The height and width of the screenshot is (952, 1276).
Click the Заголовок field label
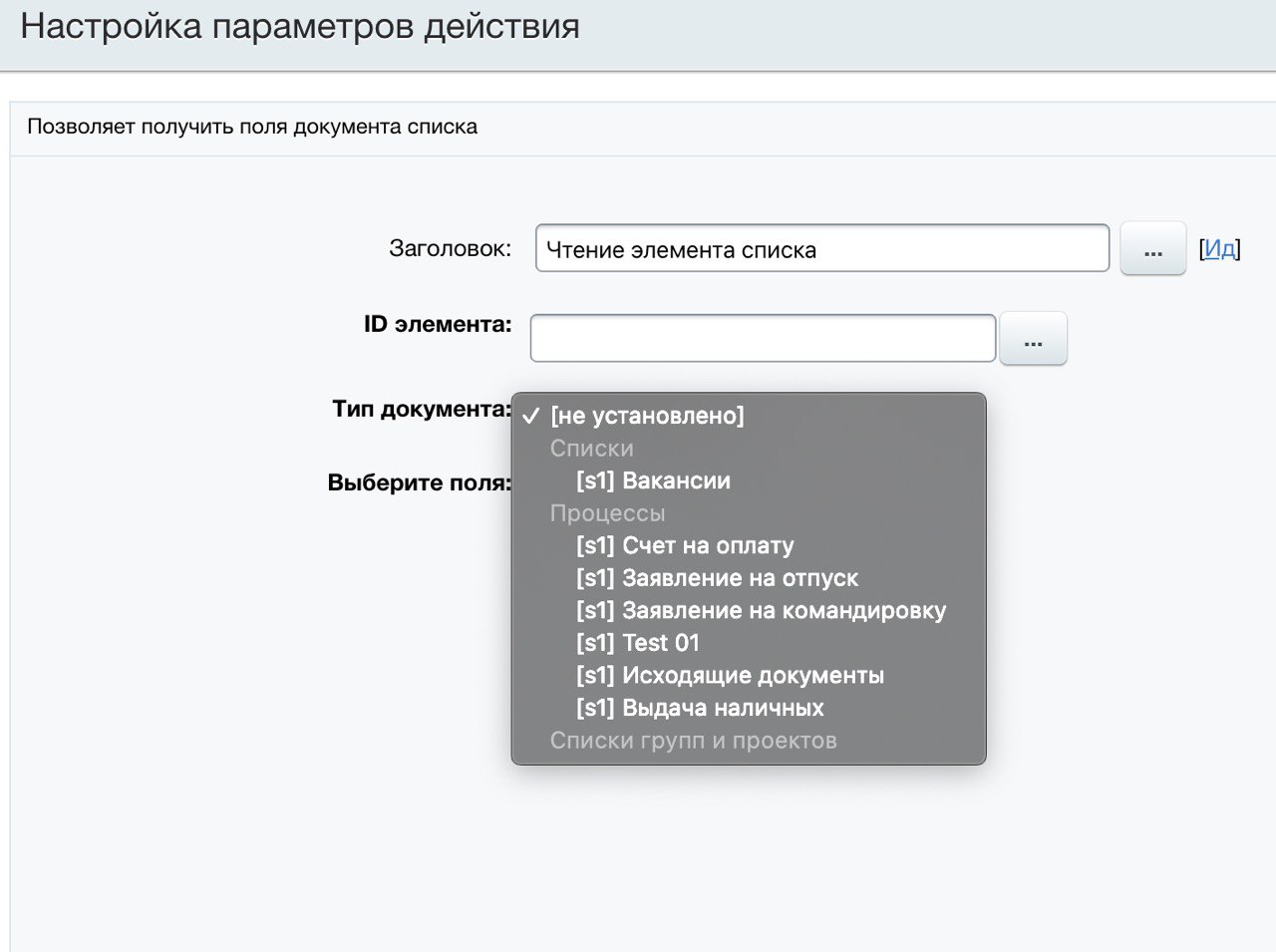450,248
